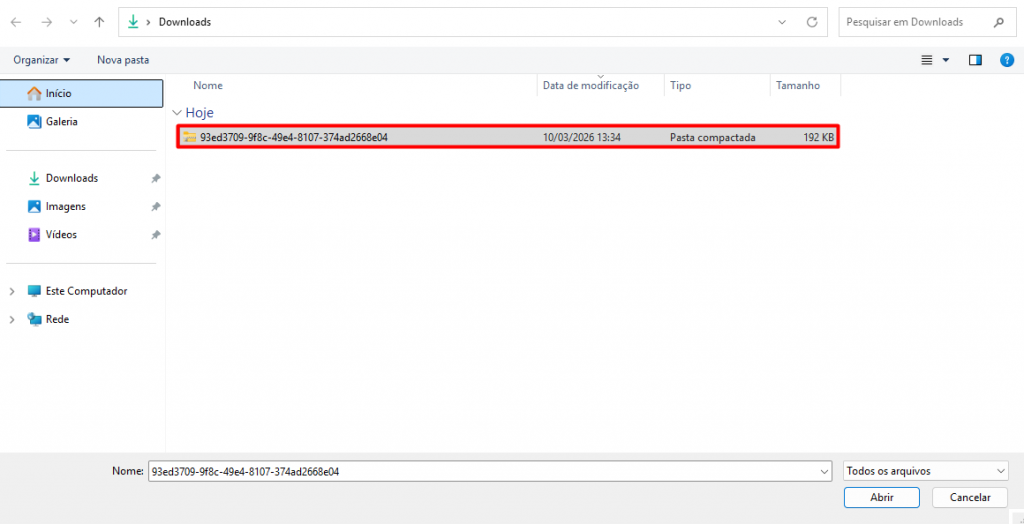The image size is (1024, 524).
Task: Click the Abrir button
Action: pyautogui.click(x=881, y=497)
